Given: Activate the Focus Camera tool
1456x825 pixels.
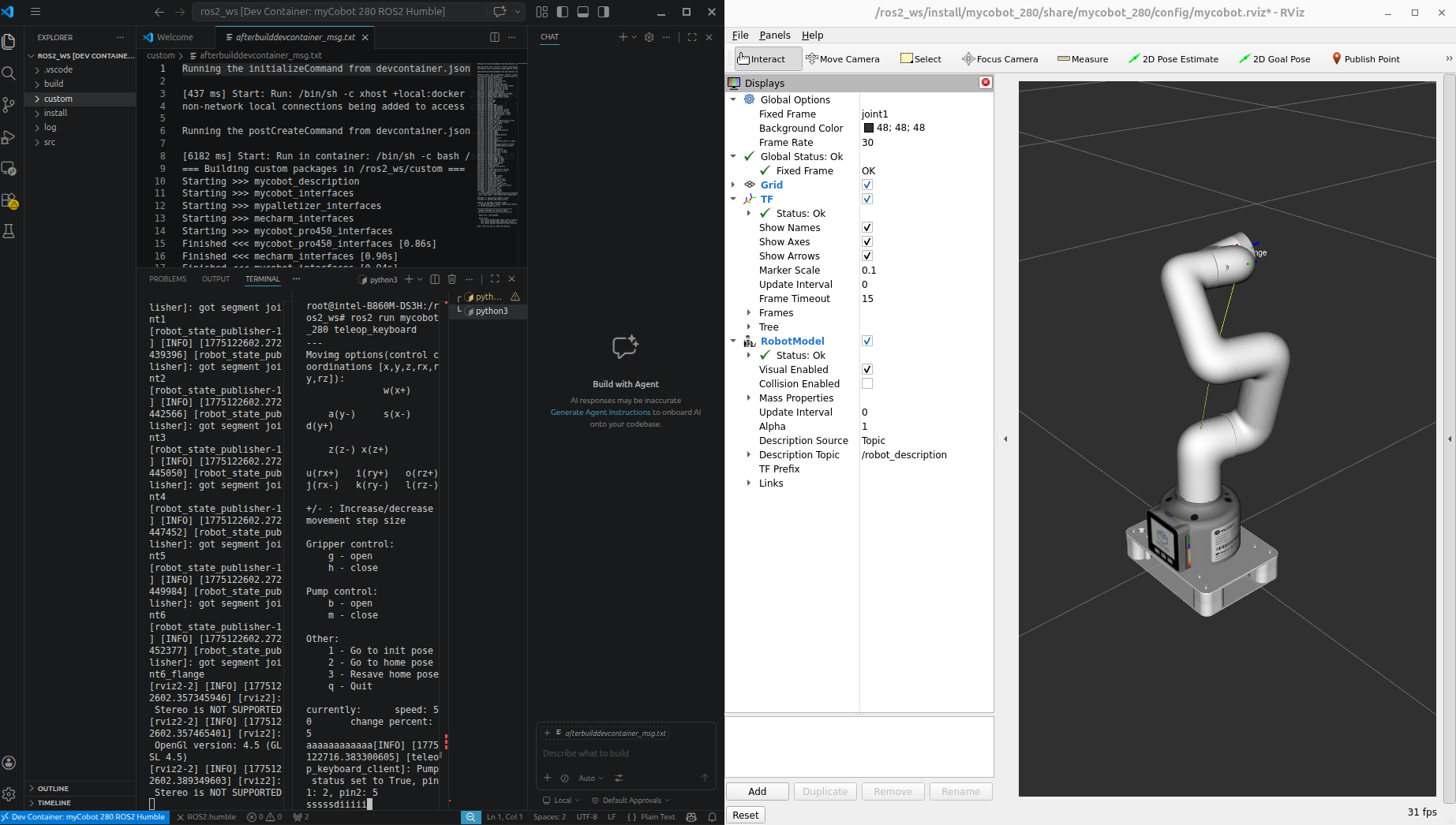Looking at the screenshot, I should click(x=1000, y=59).
